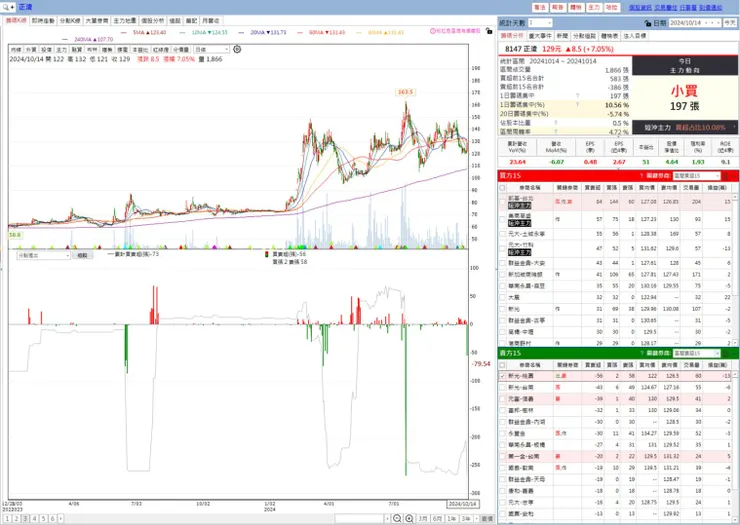Tick the 買方15 select-all header checkbox
The image size is (740, 525).
click(503, 187)
